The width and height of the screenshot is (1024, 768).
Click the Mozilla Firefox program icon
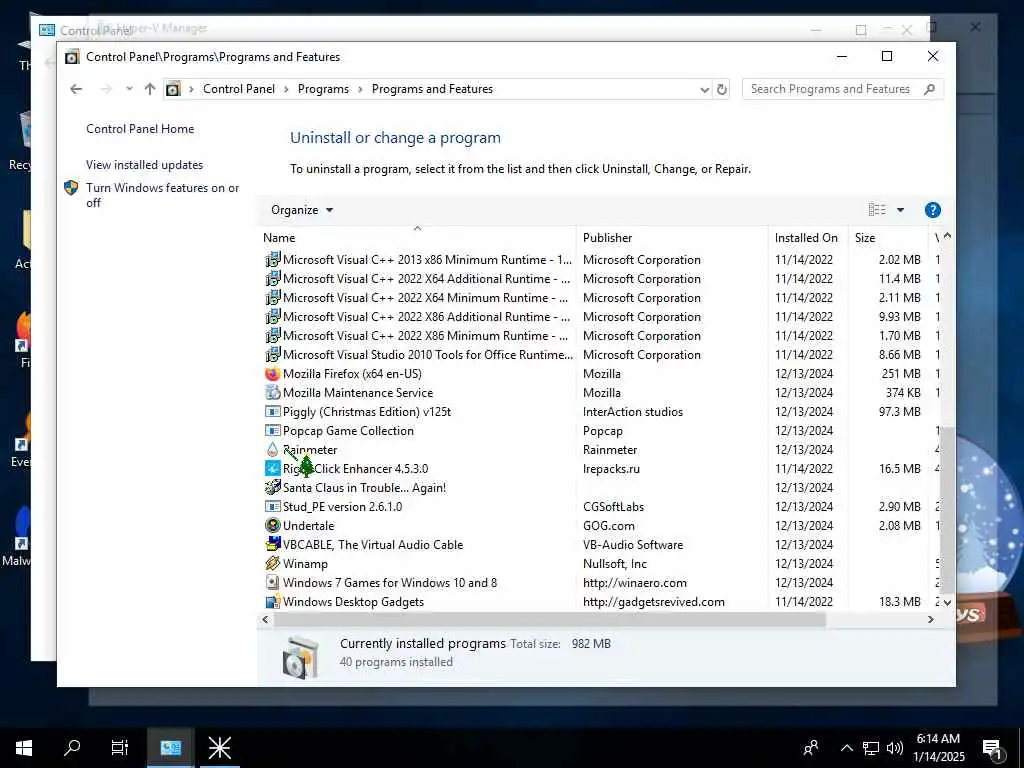(x=272, y=374)
